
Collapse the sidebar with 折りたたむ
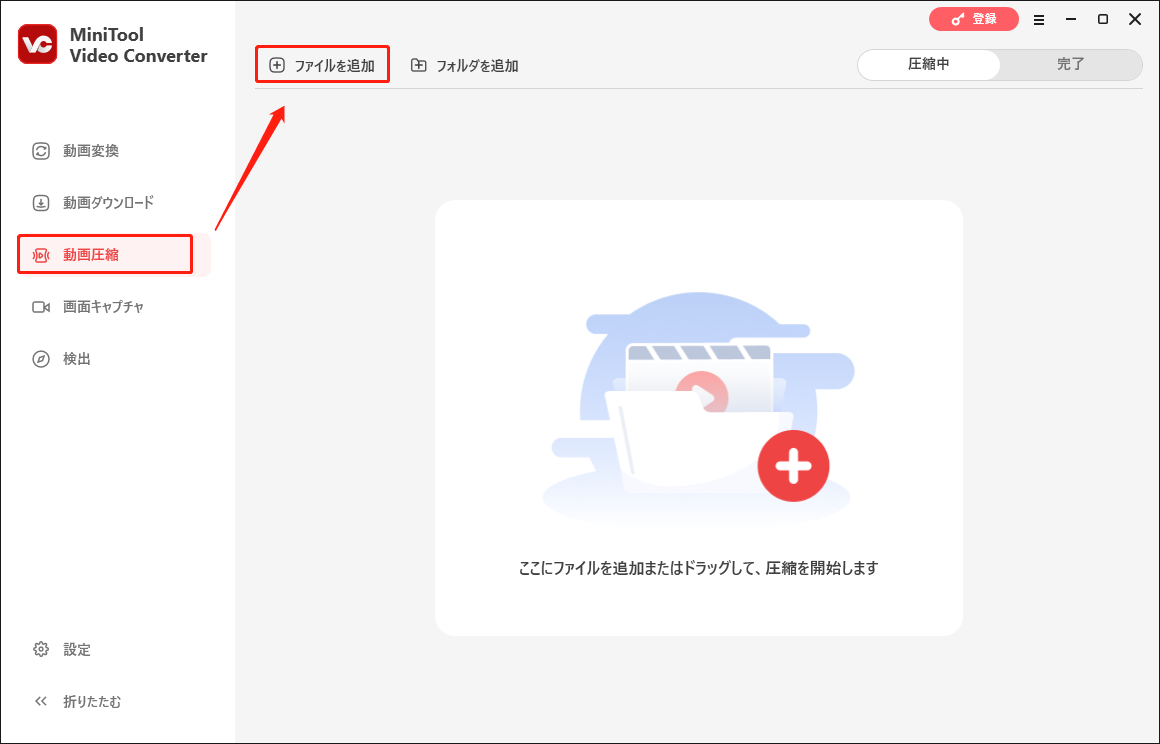click(77, 701)
